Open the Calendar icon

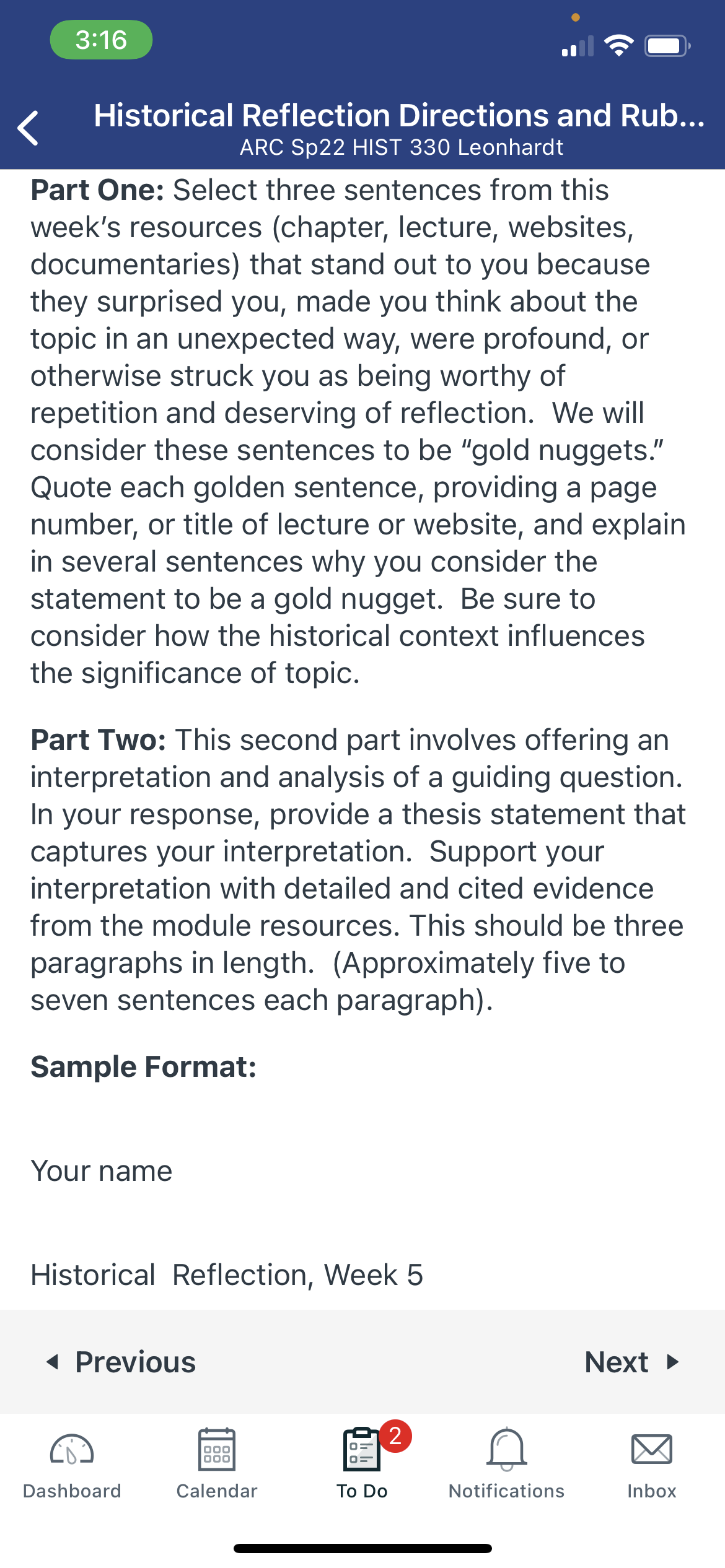[217, 1449]
